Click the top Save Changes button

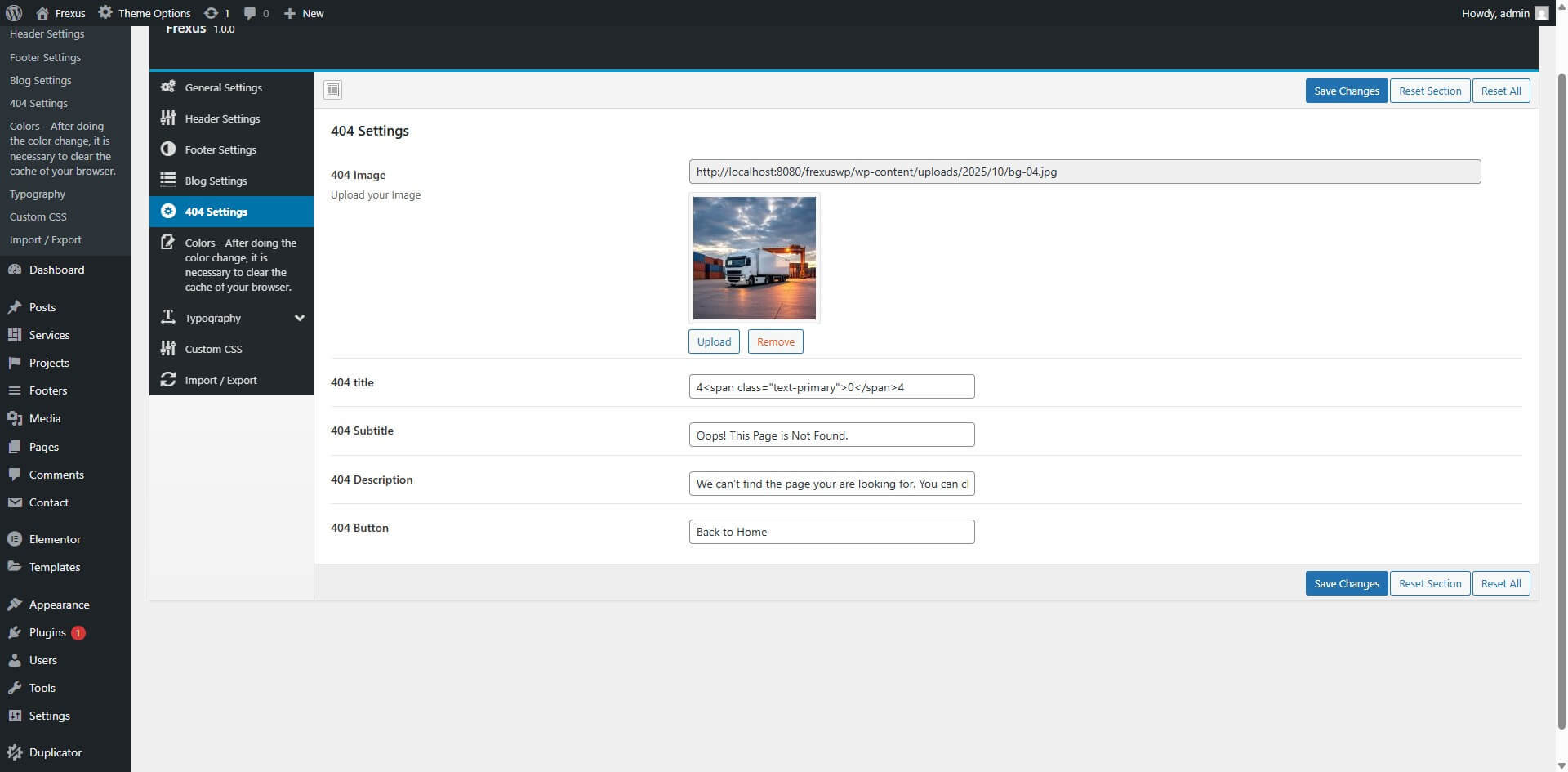click(1346, 91)
